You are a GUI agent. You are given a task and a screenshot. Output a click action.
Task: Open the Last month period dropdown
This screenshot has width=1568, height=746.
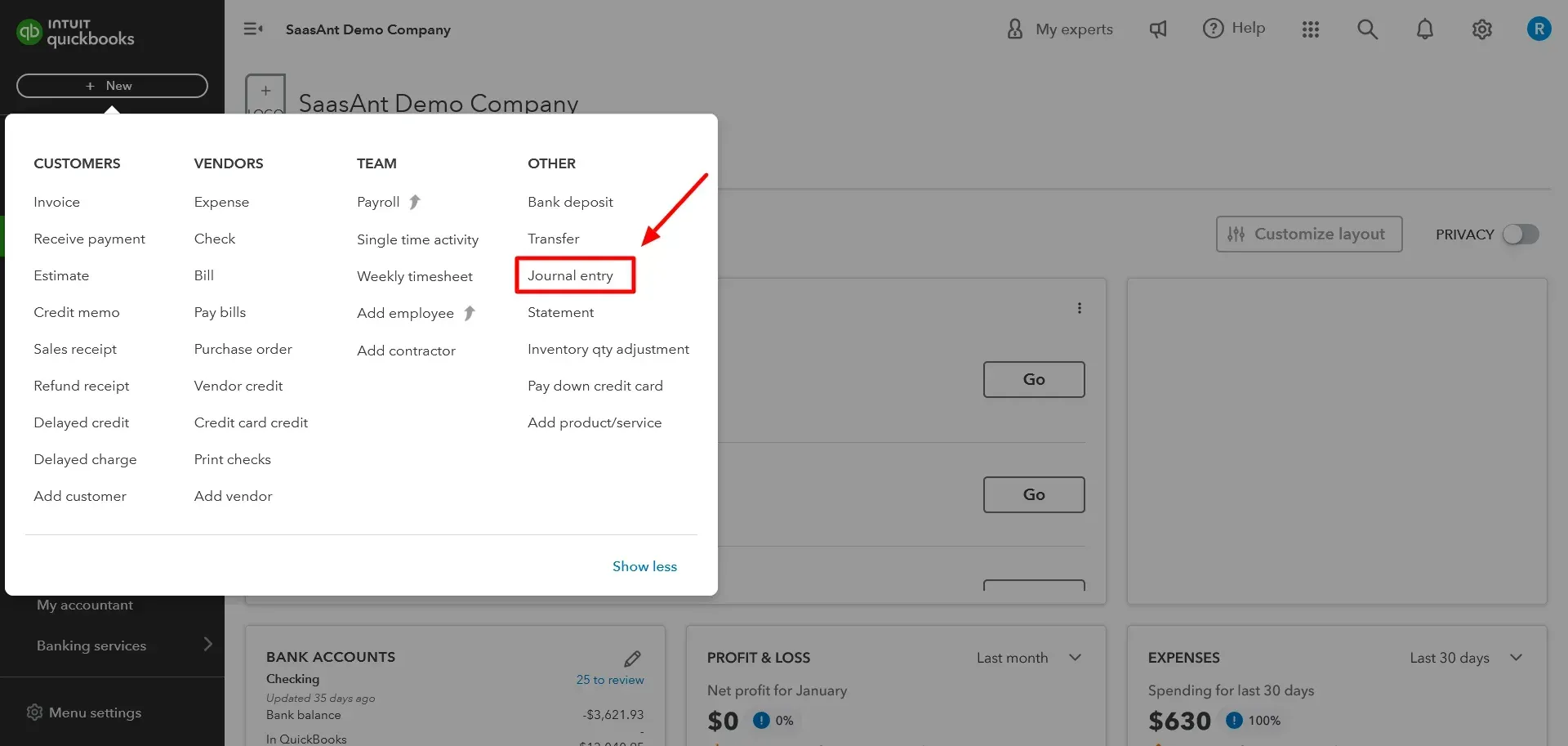pyautogui.click(x=1029, y=658)
